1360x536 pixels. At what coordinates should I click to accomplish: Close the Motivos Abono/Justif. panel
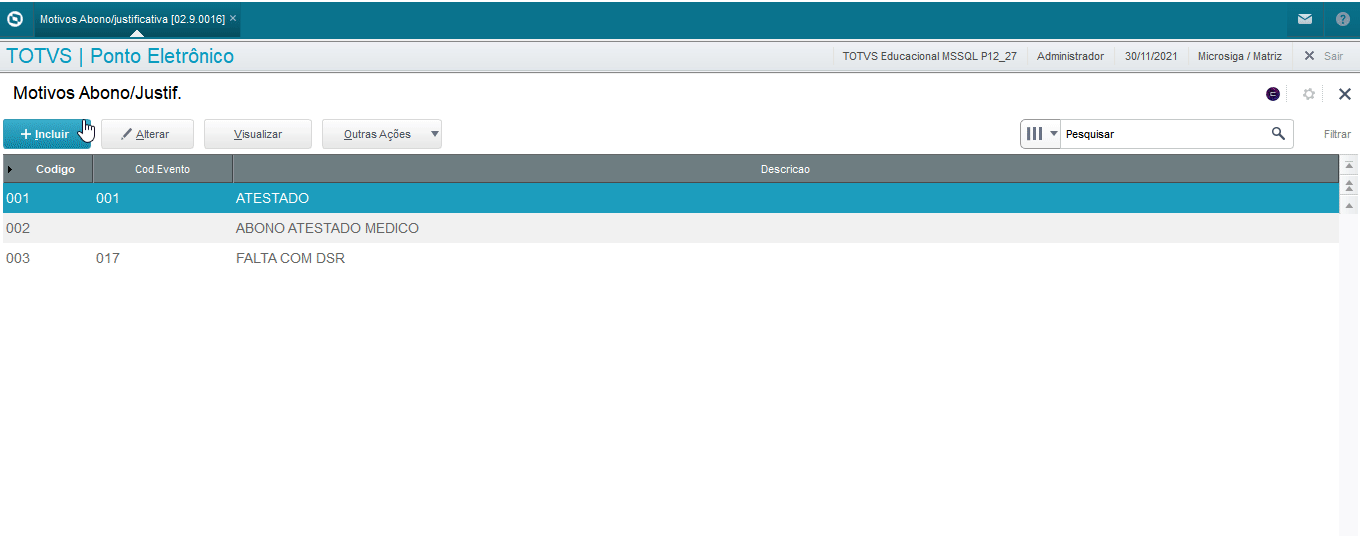pos(1345,94)
